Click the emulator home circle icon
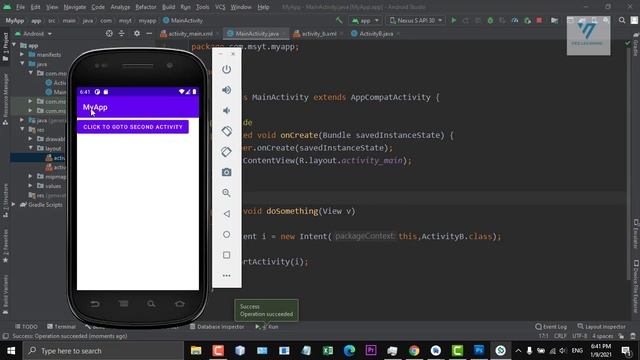The image size is (640, 360). coord(227,234)
